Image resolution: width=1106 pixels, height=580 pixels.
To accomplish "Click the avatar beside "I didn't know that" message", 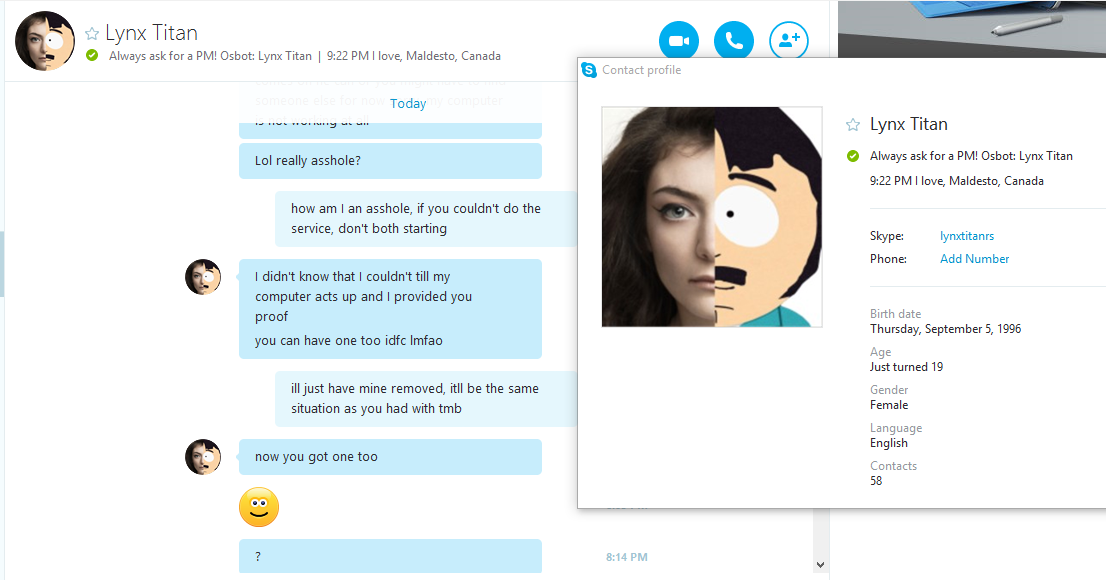I will (x=203, y=277).
